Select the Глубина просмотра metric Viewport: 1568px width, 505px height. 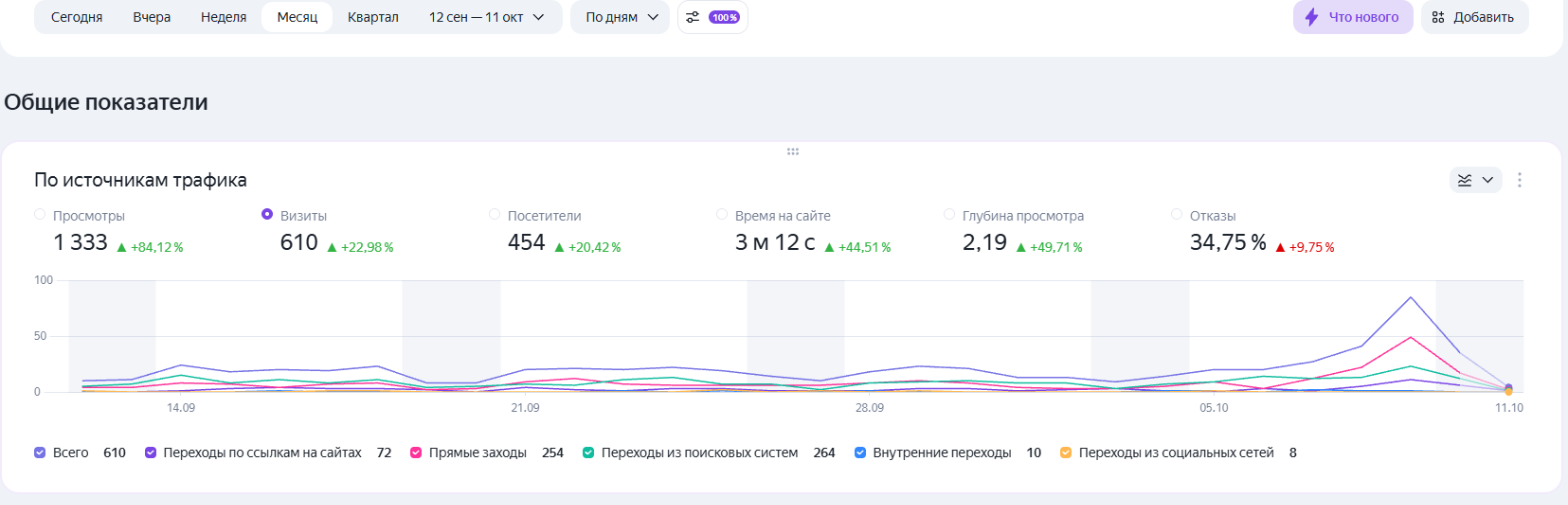pyautogui.click(x=950, y=214)
